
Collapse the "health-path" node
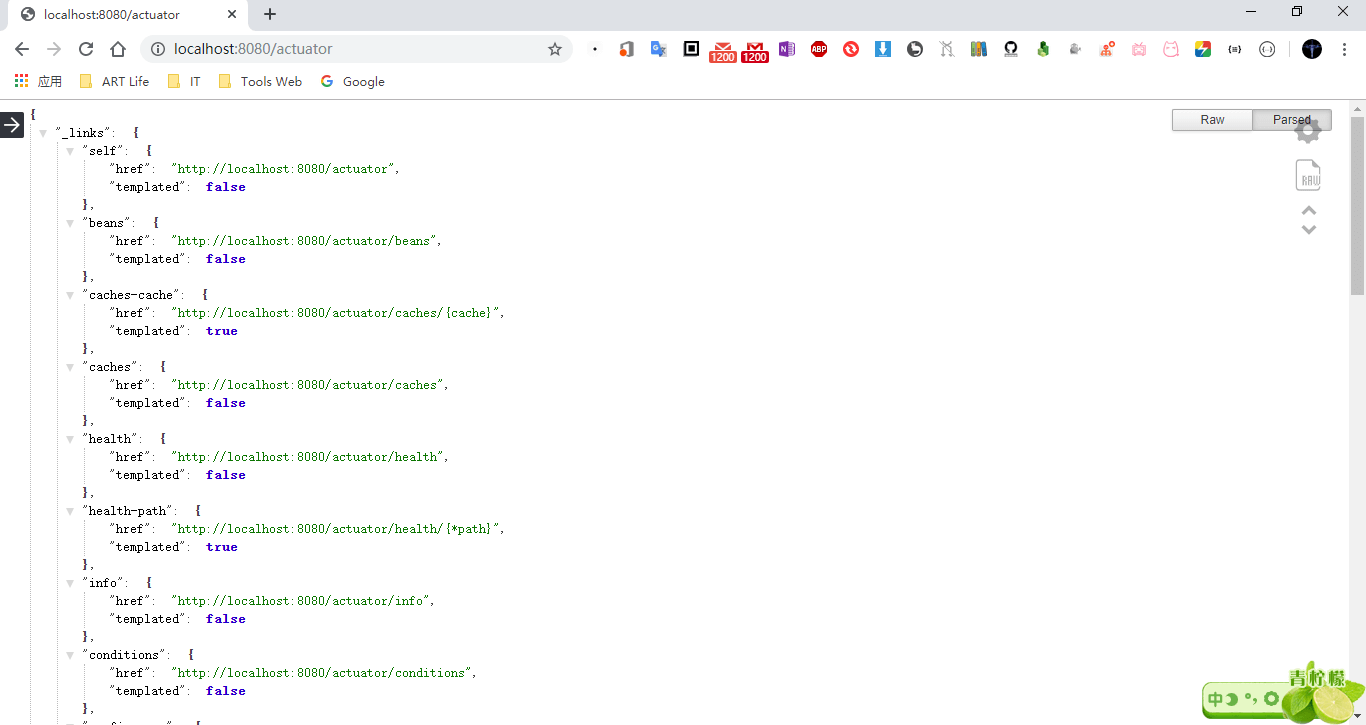tap(71, 511)
